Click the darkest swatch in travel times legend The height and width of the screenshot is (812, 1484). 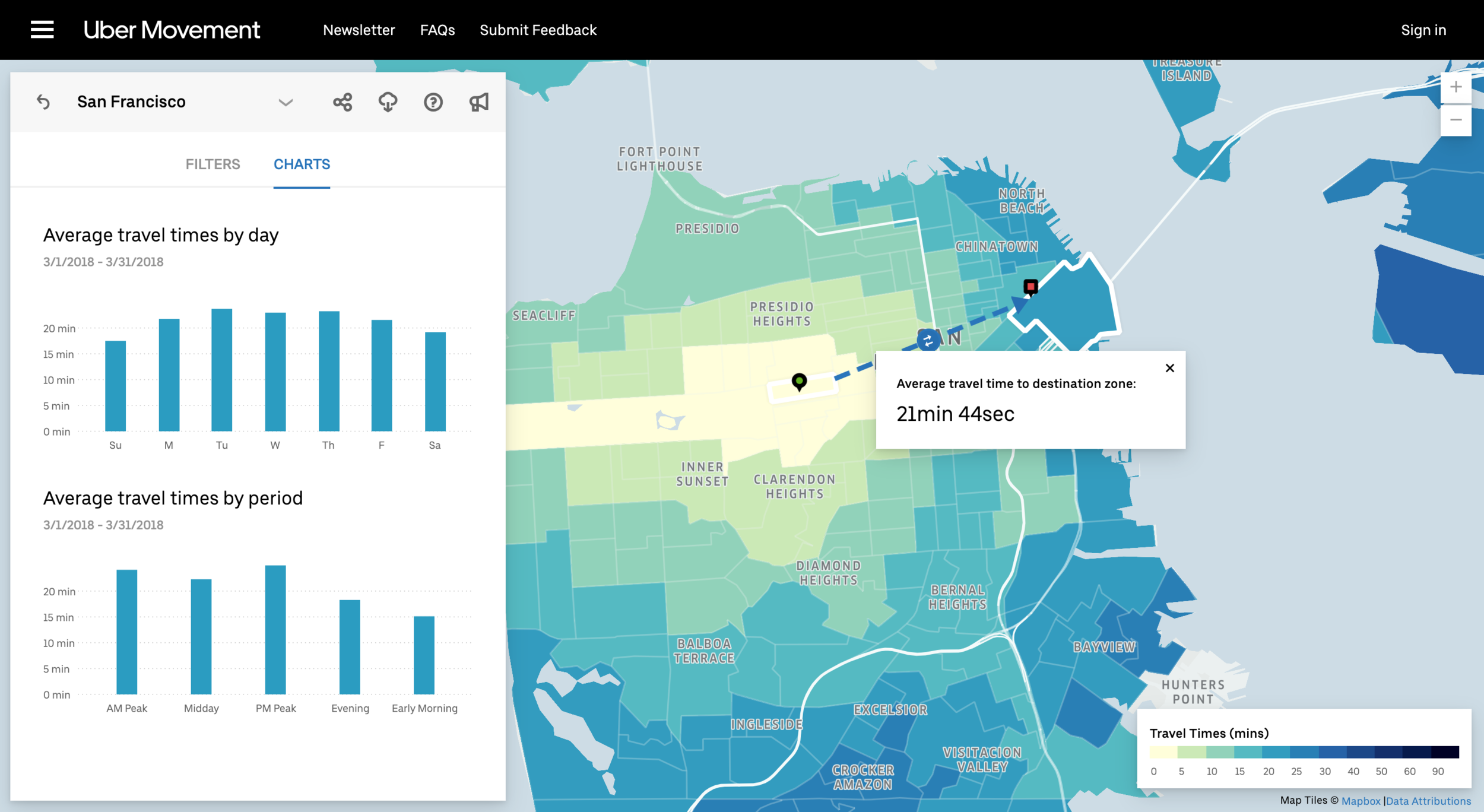(x=1445, y=753)
